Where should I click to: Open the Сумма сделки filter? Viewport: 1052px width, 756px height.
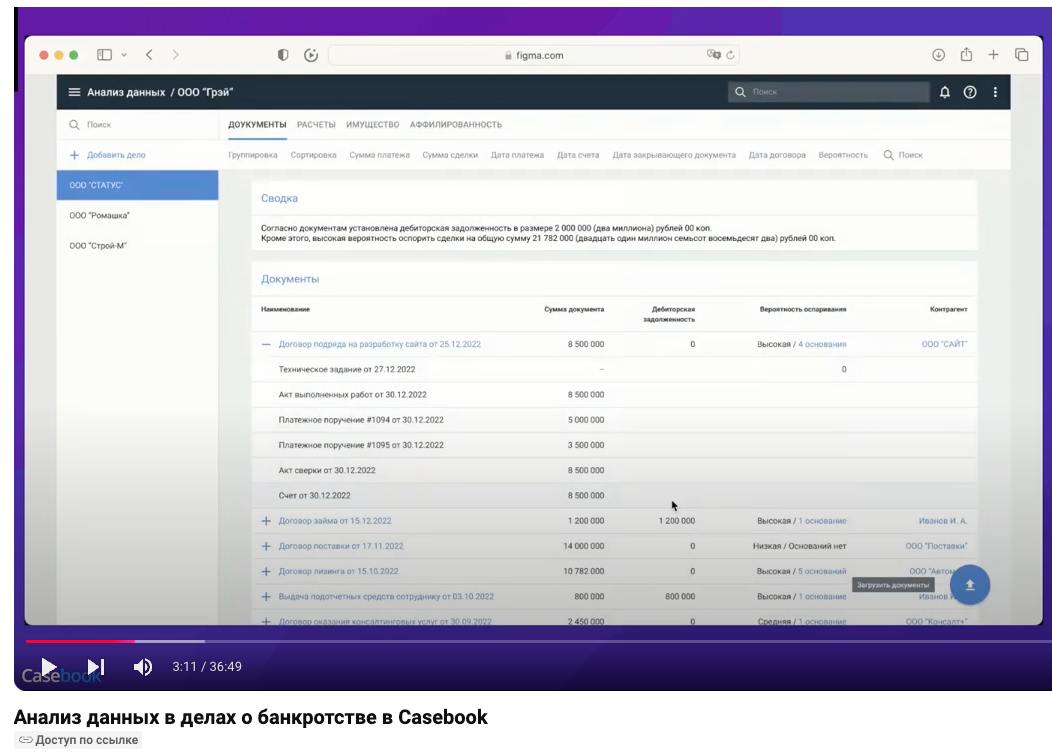pos(450,155)
